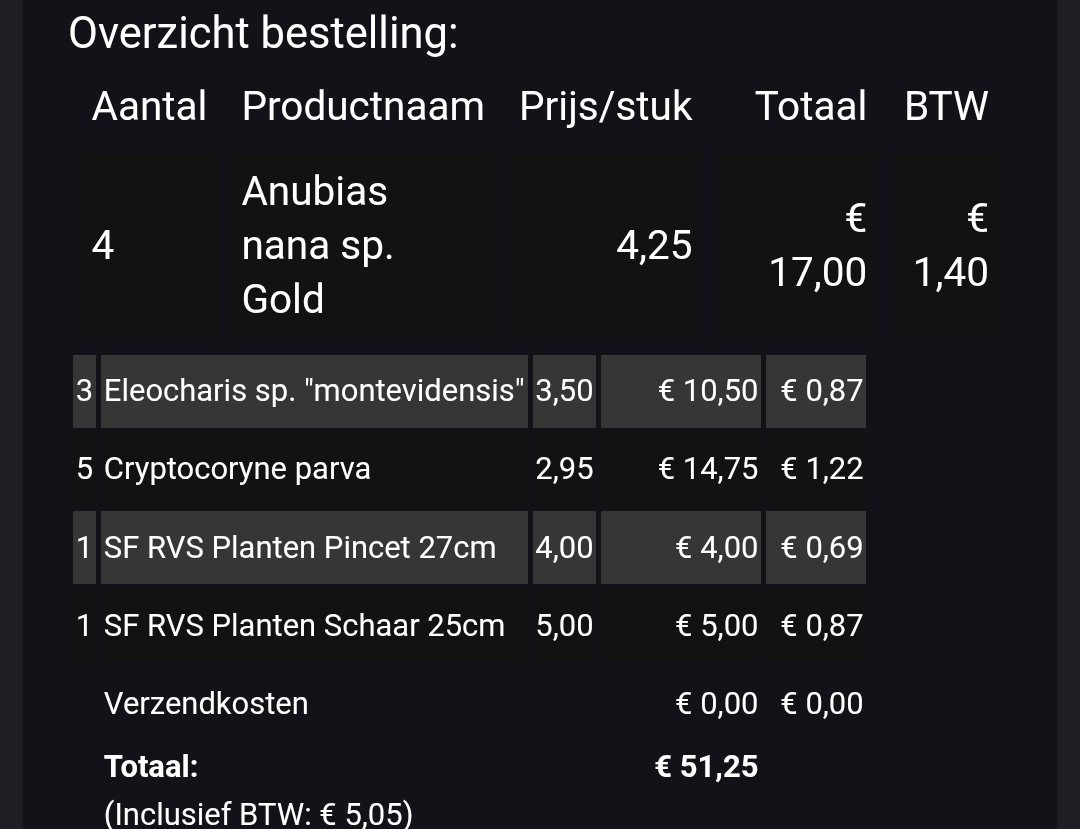The width and height of the screenshot is (1080, 829).
Task: Click the quantity 4 for Anubias
Action: pyautogui.click(x=103, y=245)
